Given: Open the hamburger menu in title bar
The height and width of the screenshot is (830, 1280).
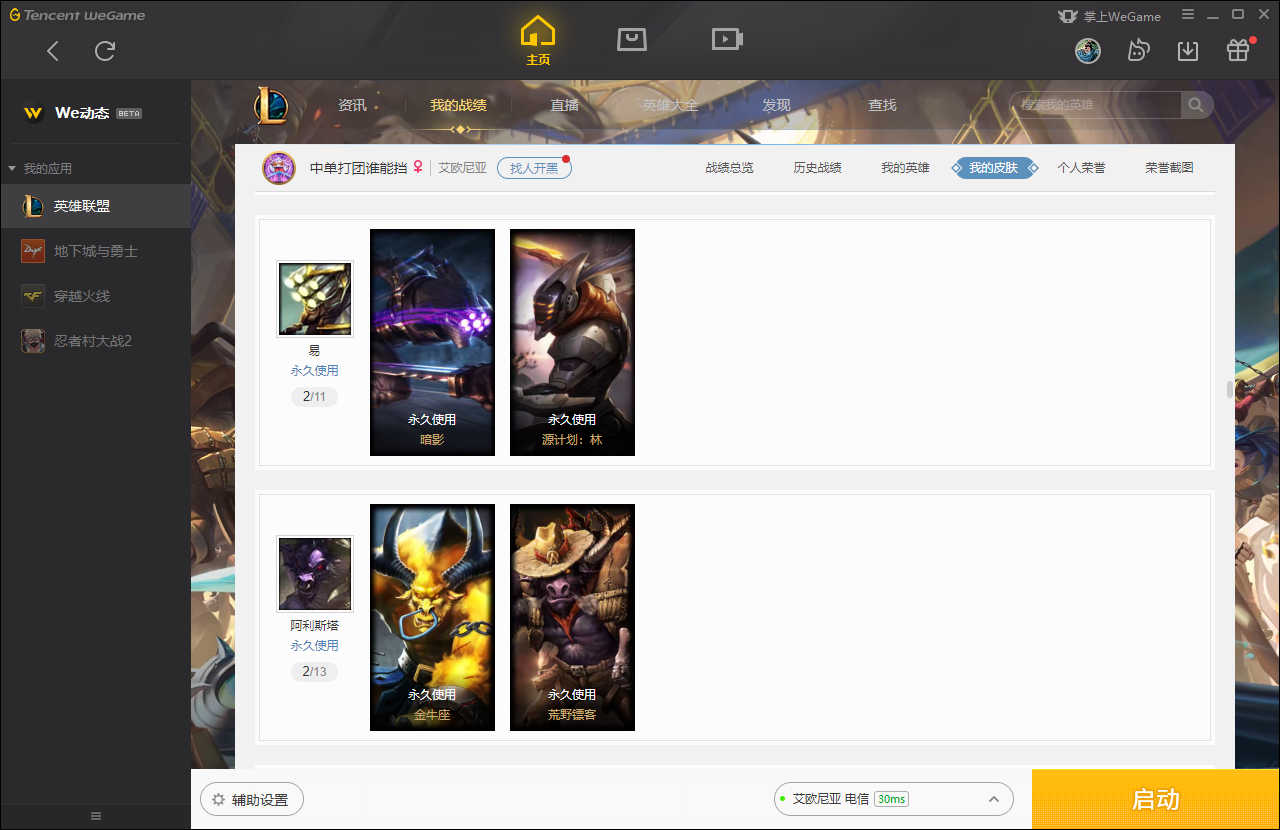Looking at the screenshot, I should point(1188,15).
